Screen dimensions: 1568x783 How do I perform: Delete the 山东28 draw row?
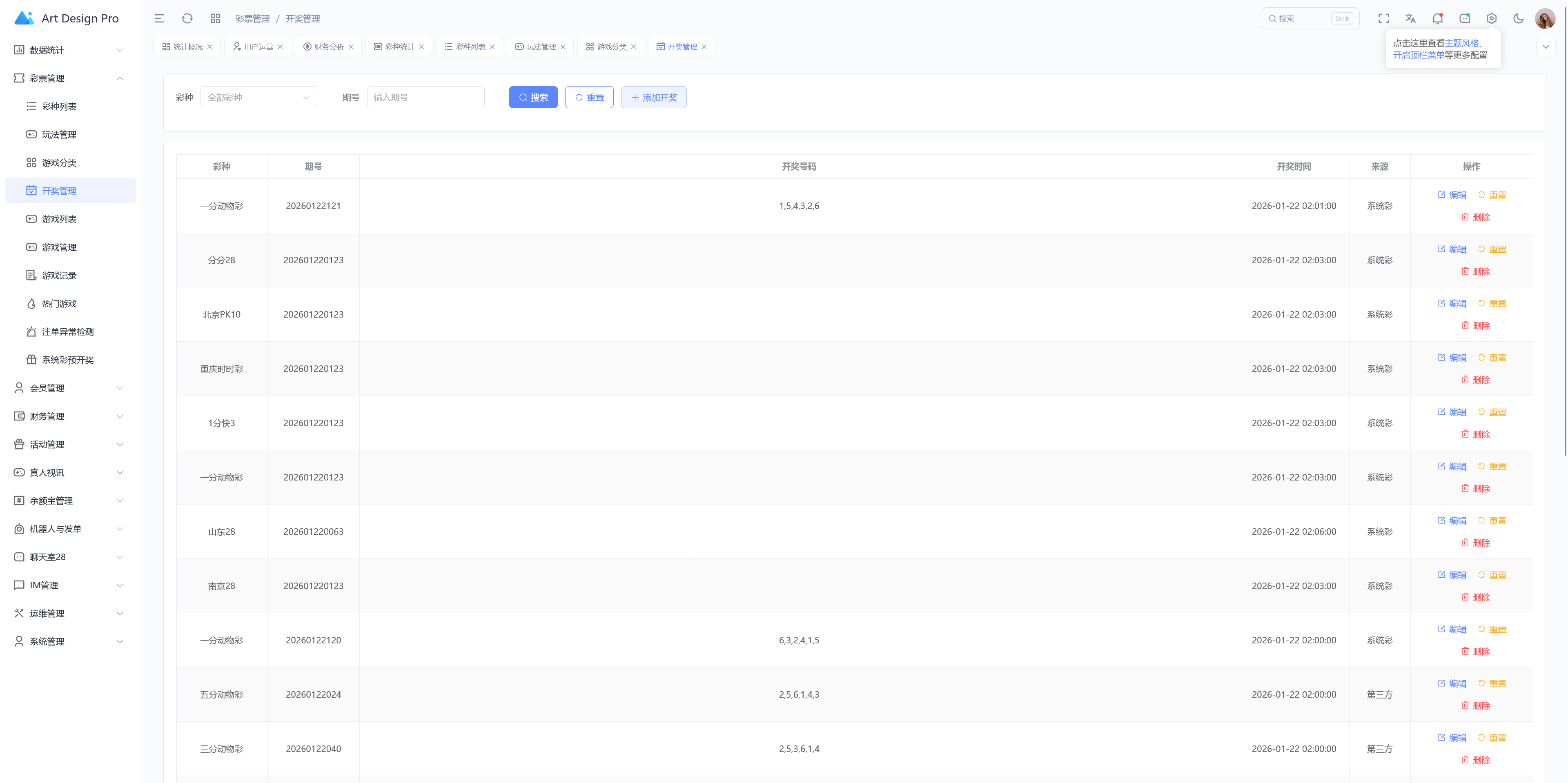[x=1475, y=543]
